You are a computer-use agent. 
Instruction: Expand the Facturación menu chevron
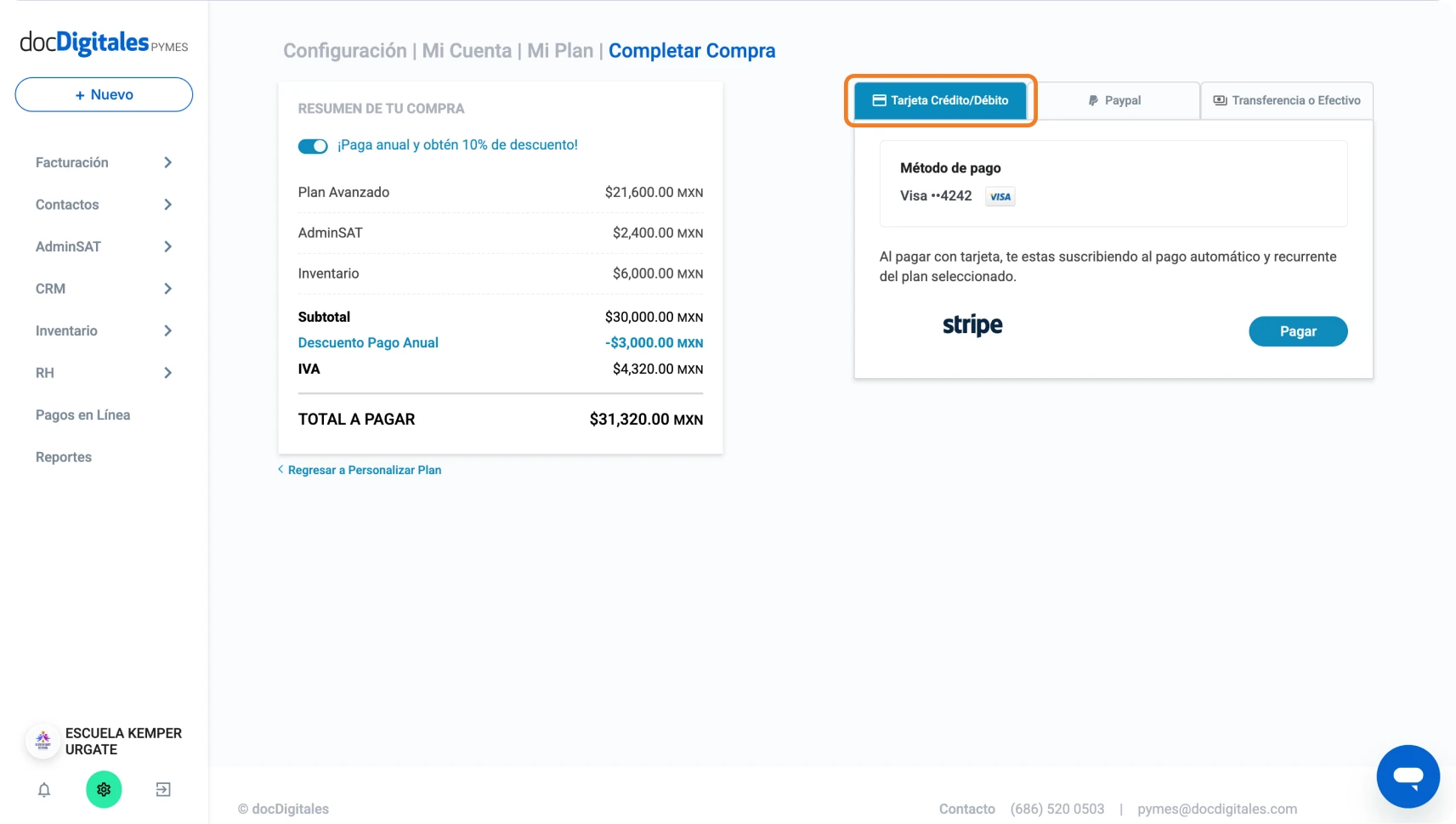[167, 162]
